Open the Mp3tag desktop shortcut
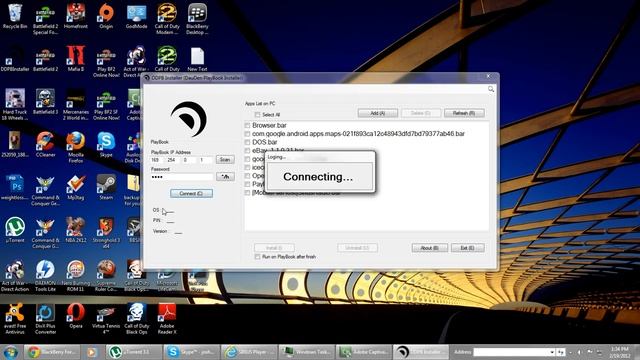640x360 pixels. click(x=76, y=188)
